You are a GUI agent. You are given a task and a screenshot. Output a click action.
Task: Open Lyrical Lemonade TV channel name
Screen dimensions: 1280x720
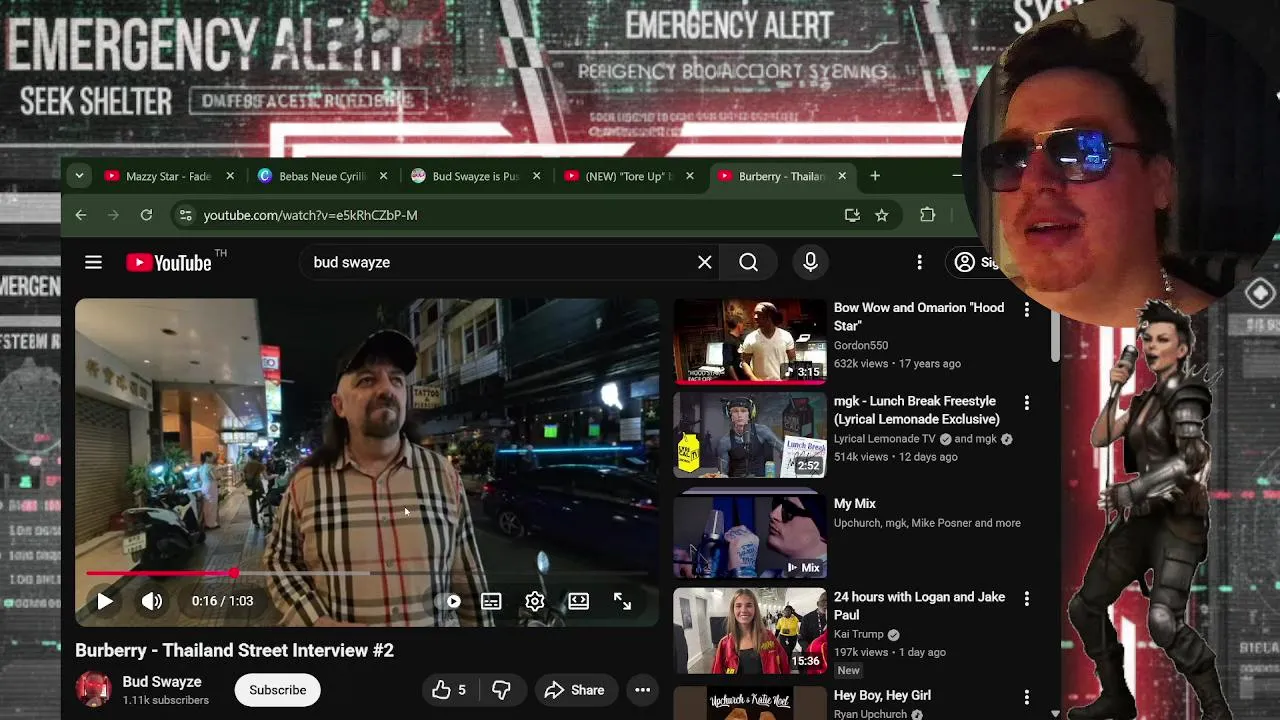[x=885, y=439]
